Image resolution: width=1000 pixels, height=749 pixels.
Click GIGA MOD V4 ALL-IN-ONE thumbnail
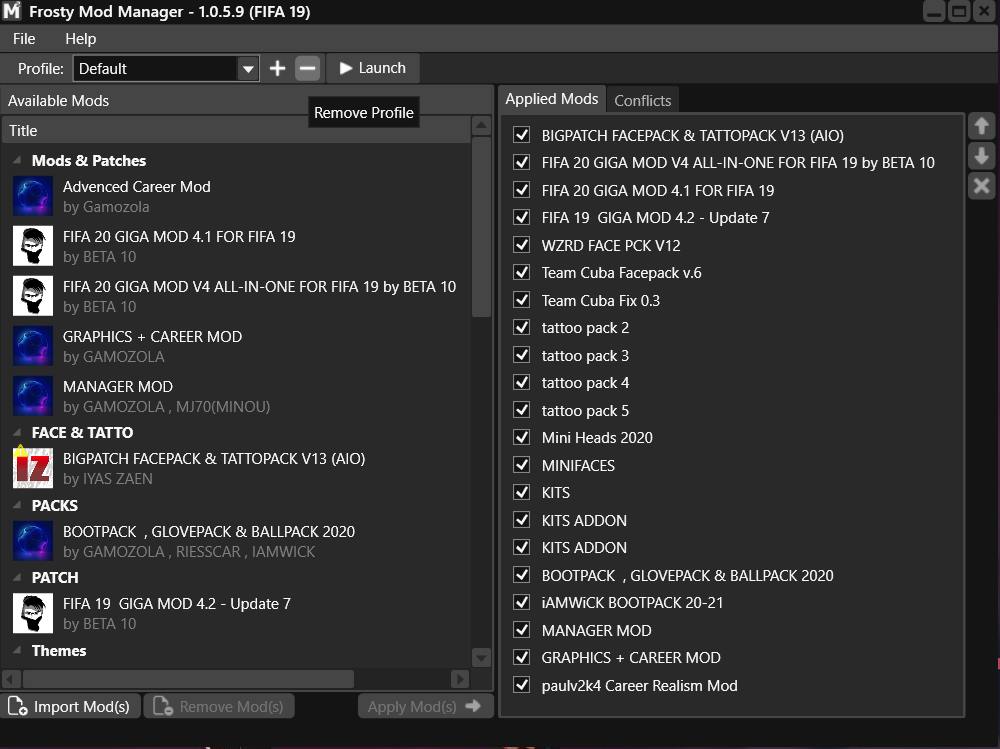[x=33, y=296]
